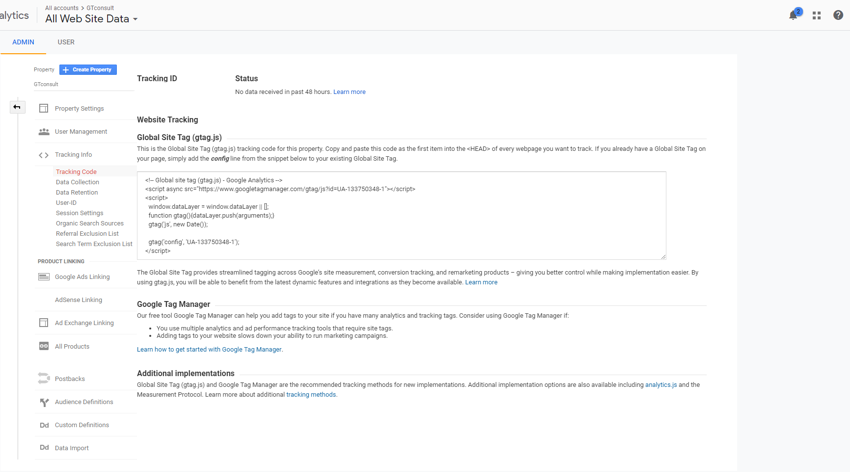Expand Custom Definitions section

[82, 425]
